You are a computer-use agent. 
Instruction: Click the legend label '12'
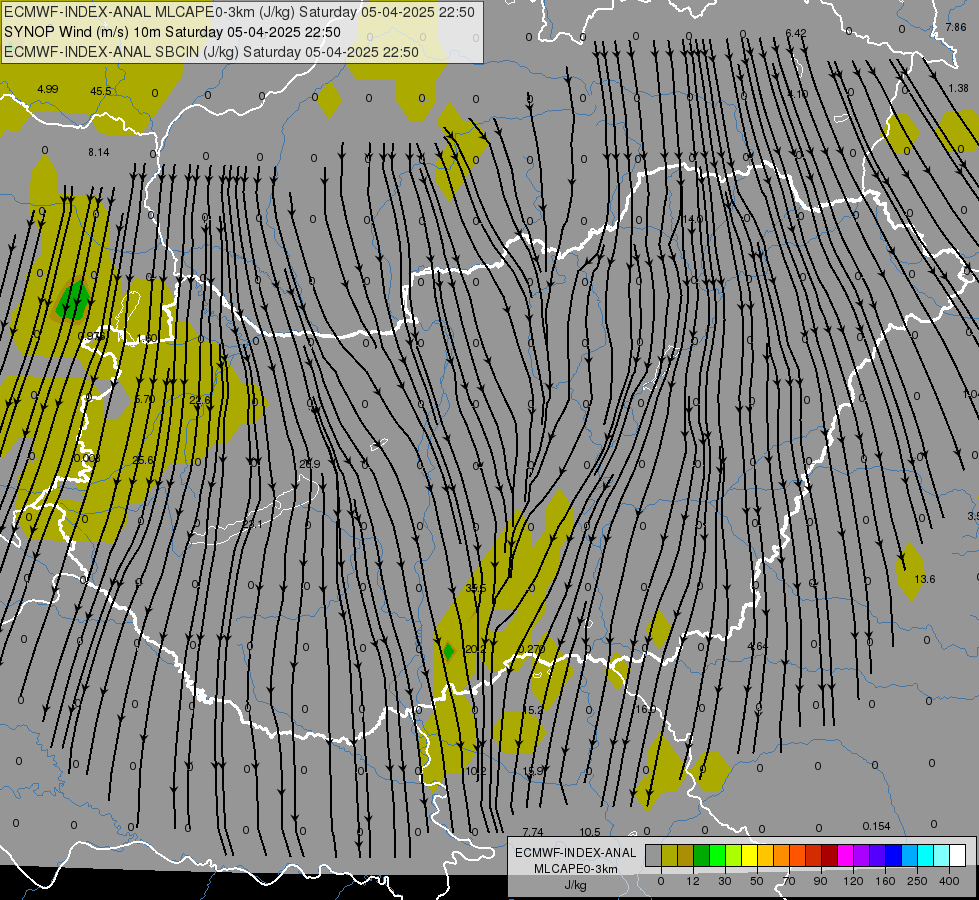click(x=692, y=881)
